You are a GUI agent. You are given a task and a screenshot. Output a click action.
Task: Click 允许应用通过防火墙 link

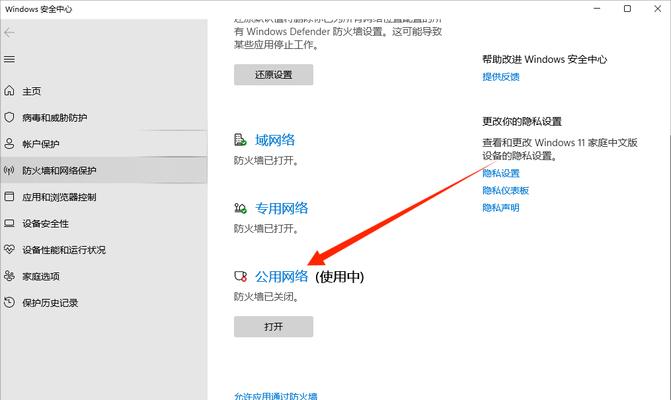(x=276, y=396)
